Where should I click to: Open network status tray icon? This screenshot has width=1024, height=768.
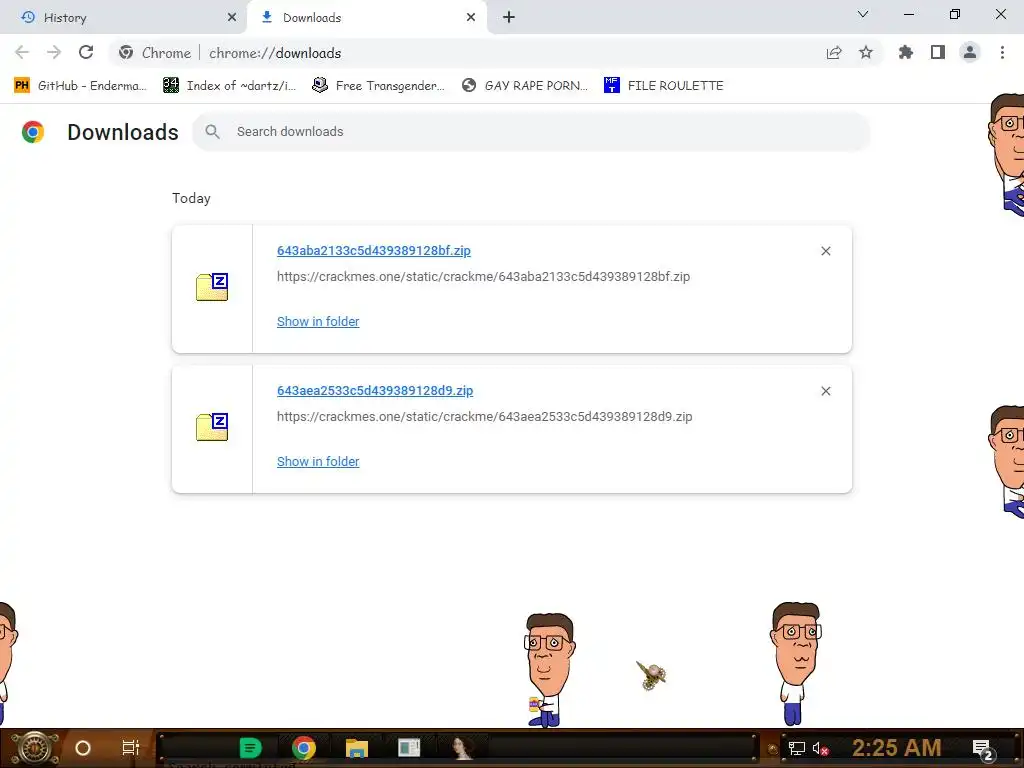pyautogui.click(x=796, y=748)
